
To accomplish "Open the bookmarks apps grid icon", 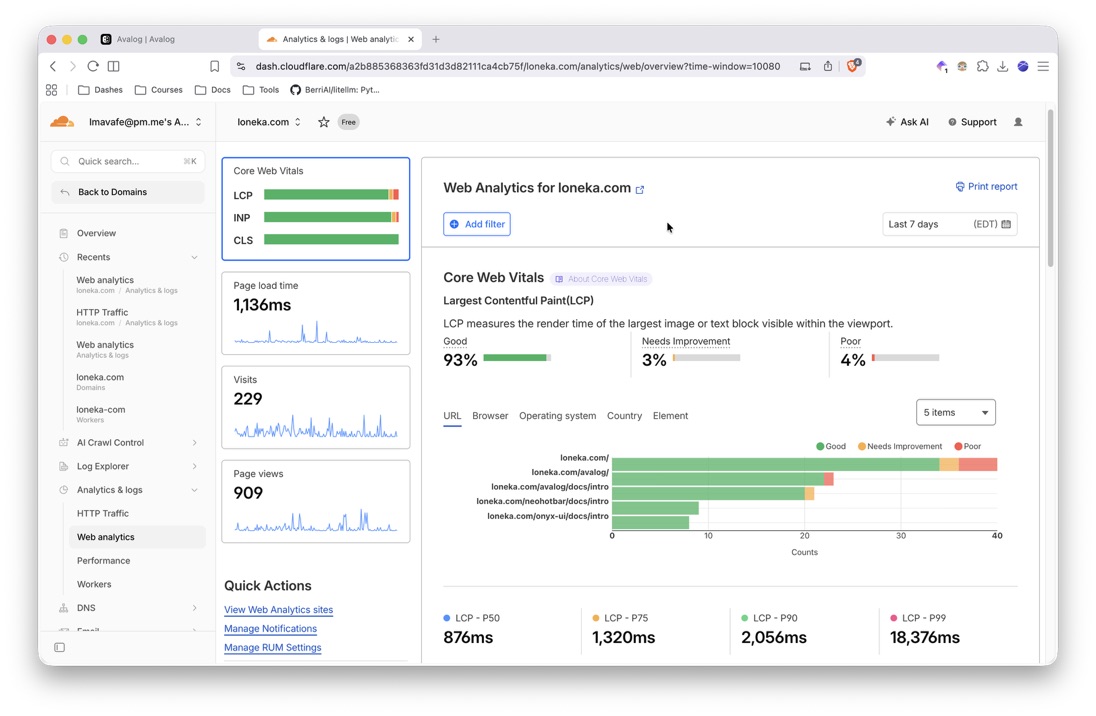I will point(52,90).
